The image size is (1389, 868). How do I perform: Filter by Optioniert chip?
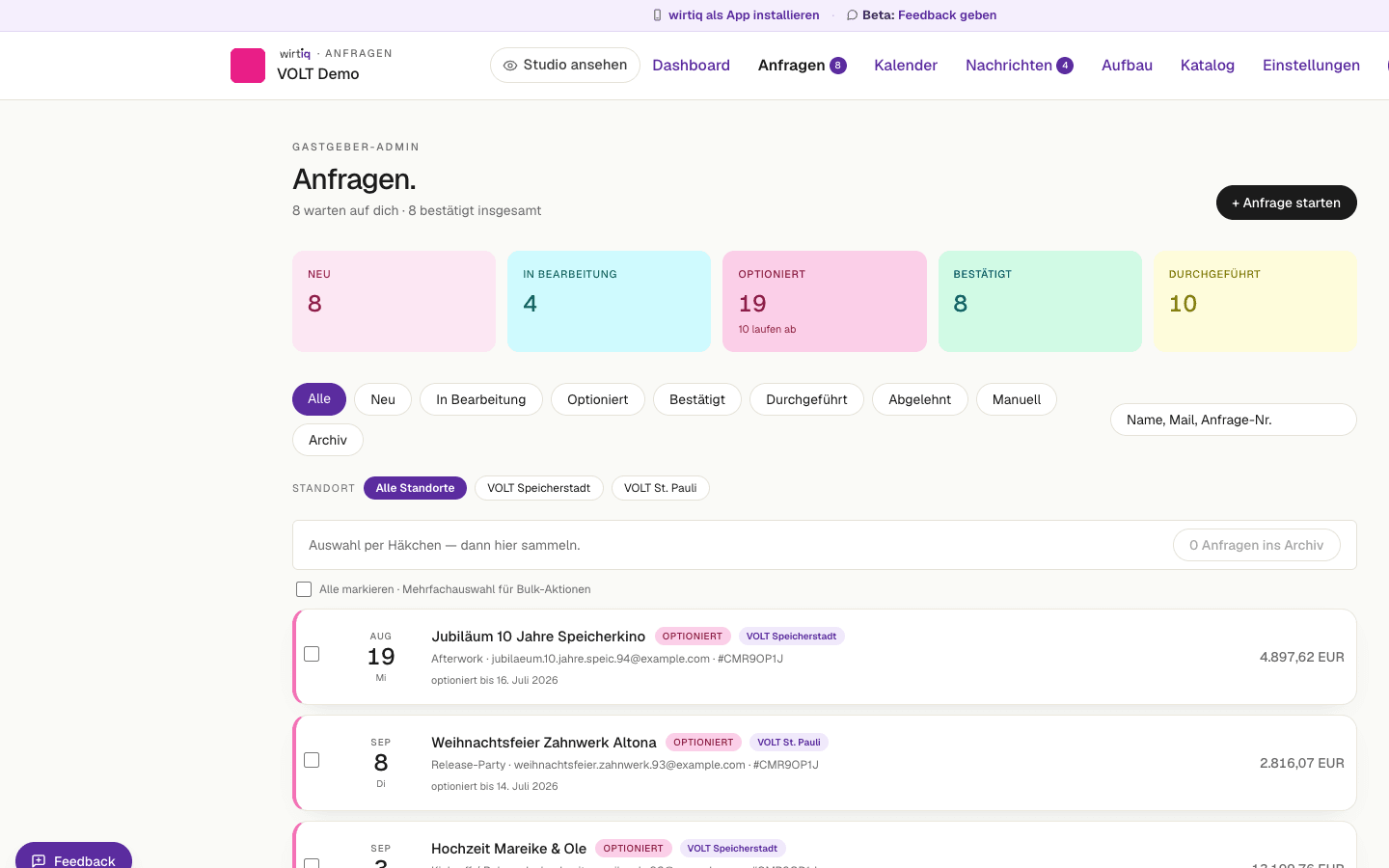[598, 399]
